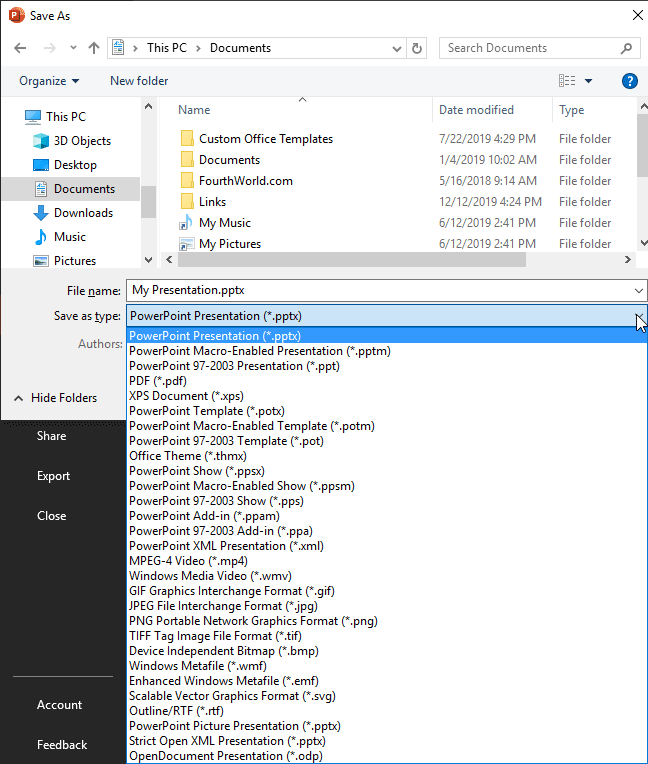The image size is (648, 764).
Task: Open File name history dropdown arrow
Action: click(x=639, y=291)
